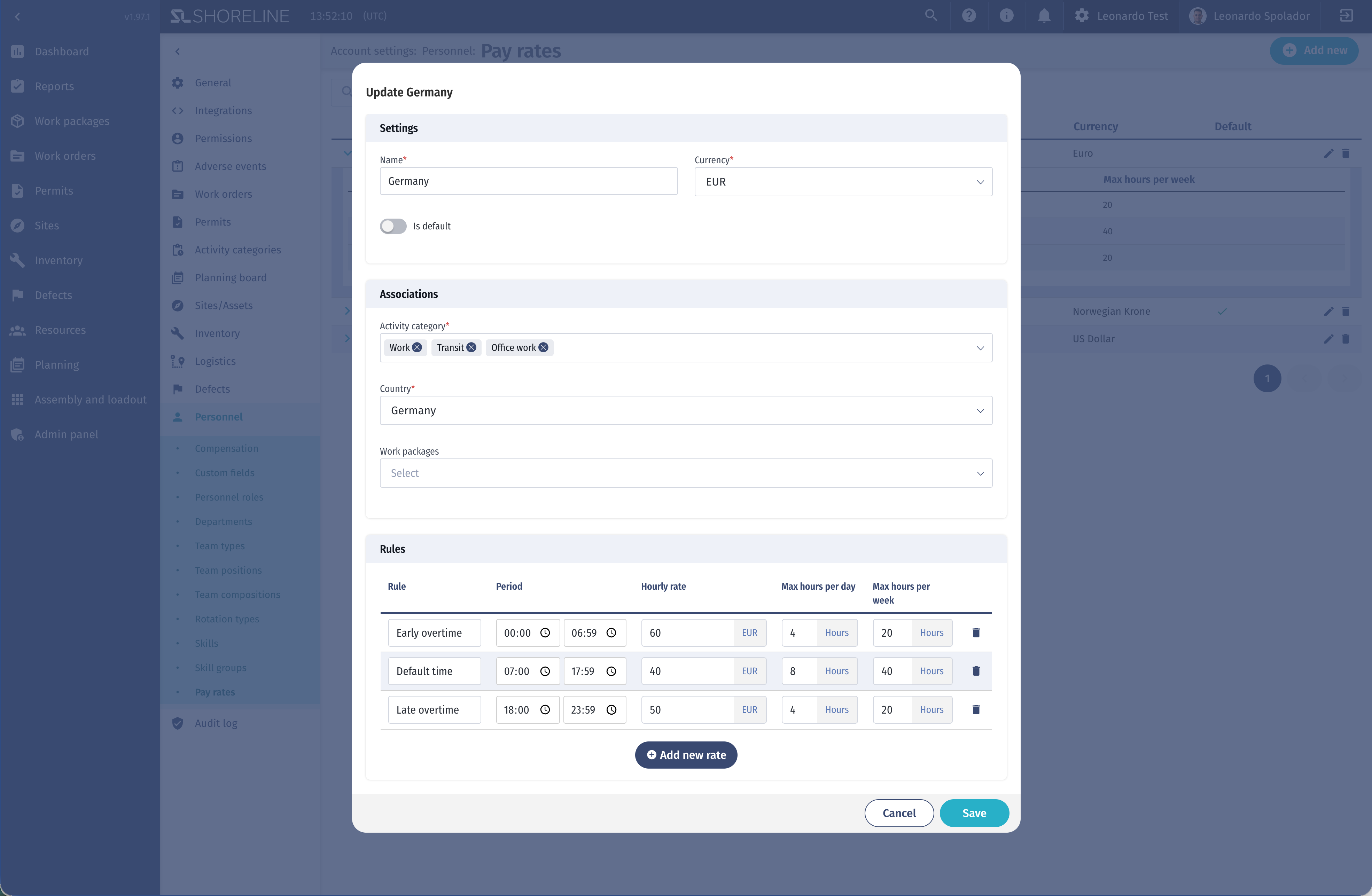The width and height of the screenshot is (1372, 896).
Task: Open Audit log in settings menu
Action: click(x=216, y=723)
